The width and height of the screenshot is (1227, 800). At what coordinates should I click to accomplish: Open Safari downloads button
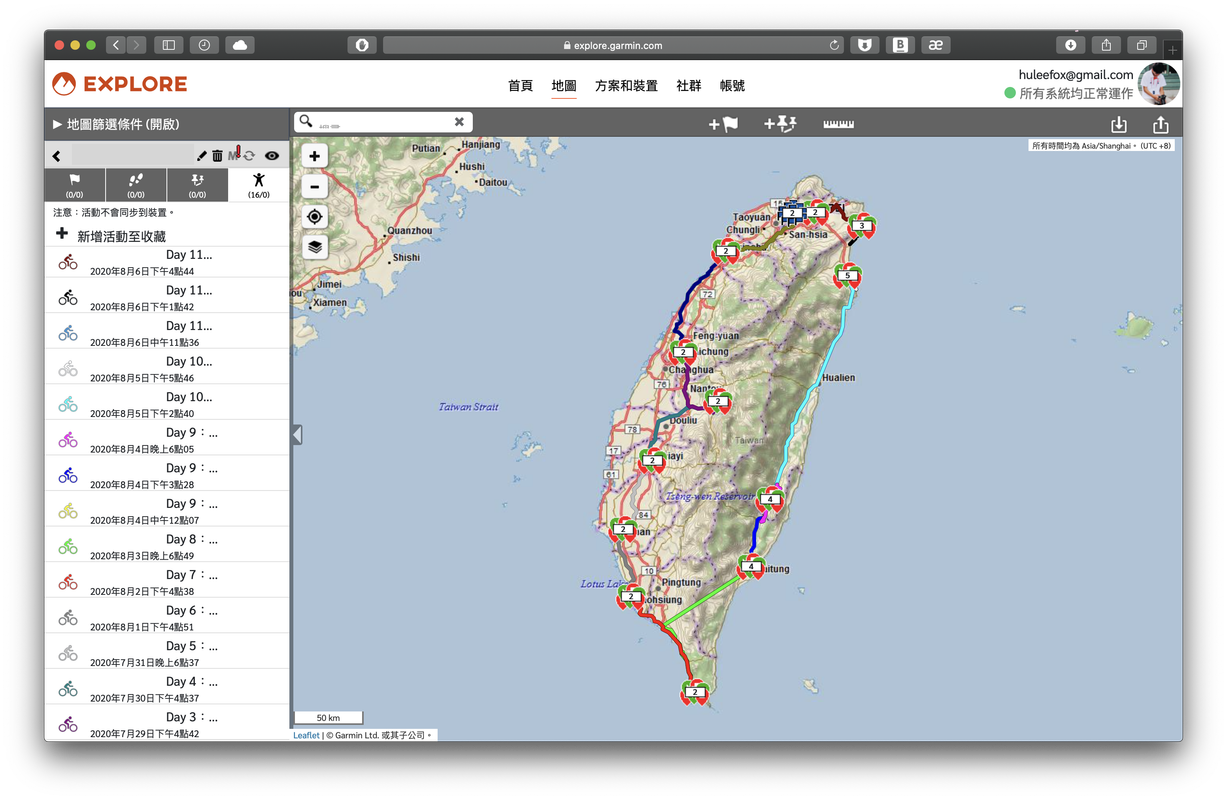tap(1071, 45)
